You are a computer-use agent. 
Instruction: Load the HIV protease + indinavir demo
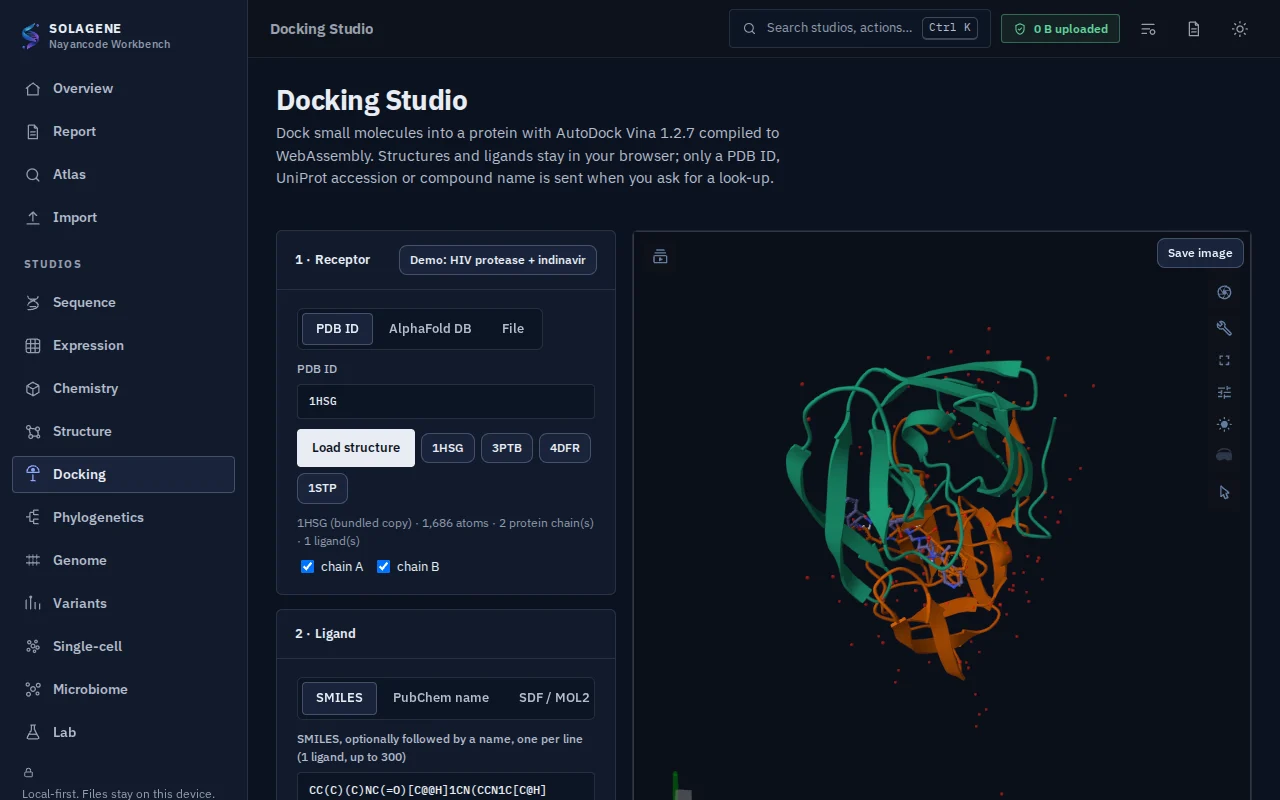tap(498, 260)
